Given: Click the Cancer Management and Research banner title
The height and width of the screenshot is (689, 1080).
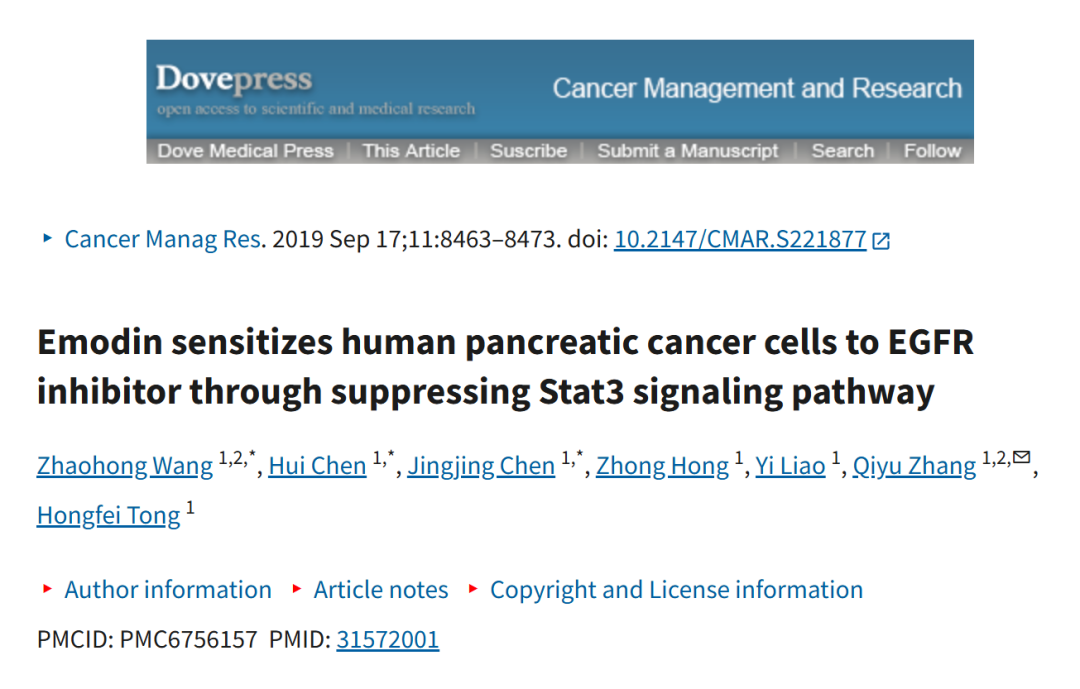Looking at the screenshot, I should 757,88.
